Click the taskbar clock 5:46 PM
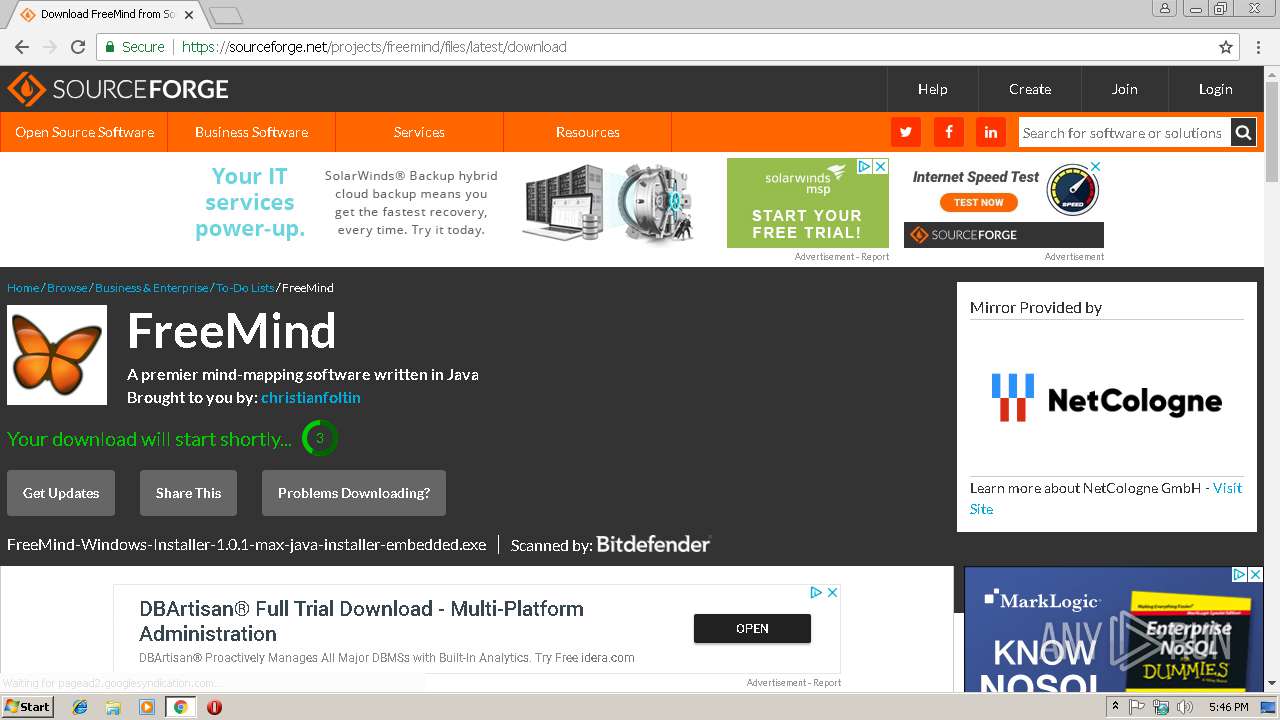 point(1228,707)
